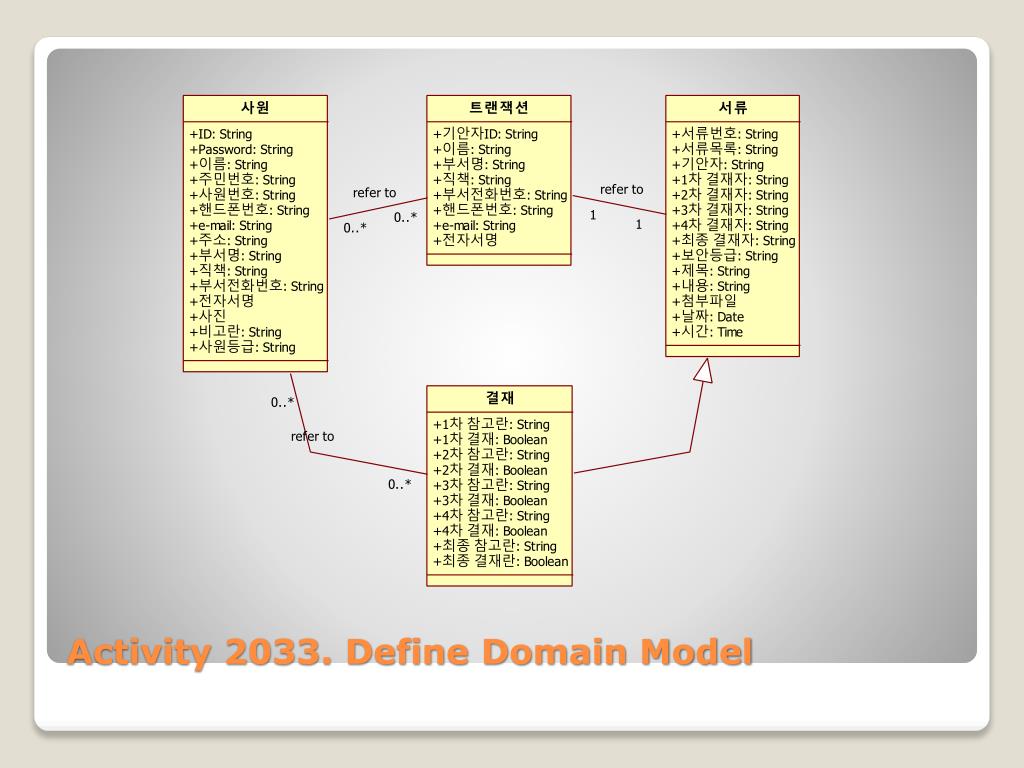Image resolution: width=1024 pixels, height=768 pixels.
Task: Select the '+3차 결재: Boolean' attribute
Action: tap(490, 500)
